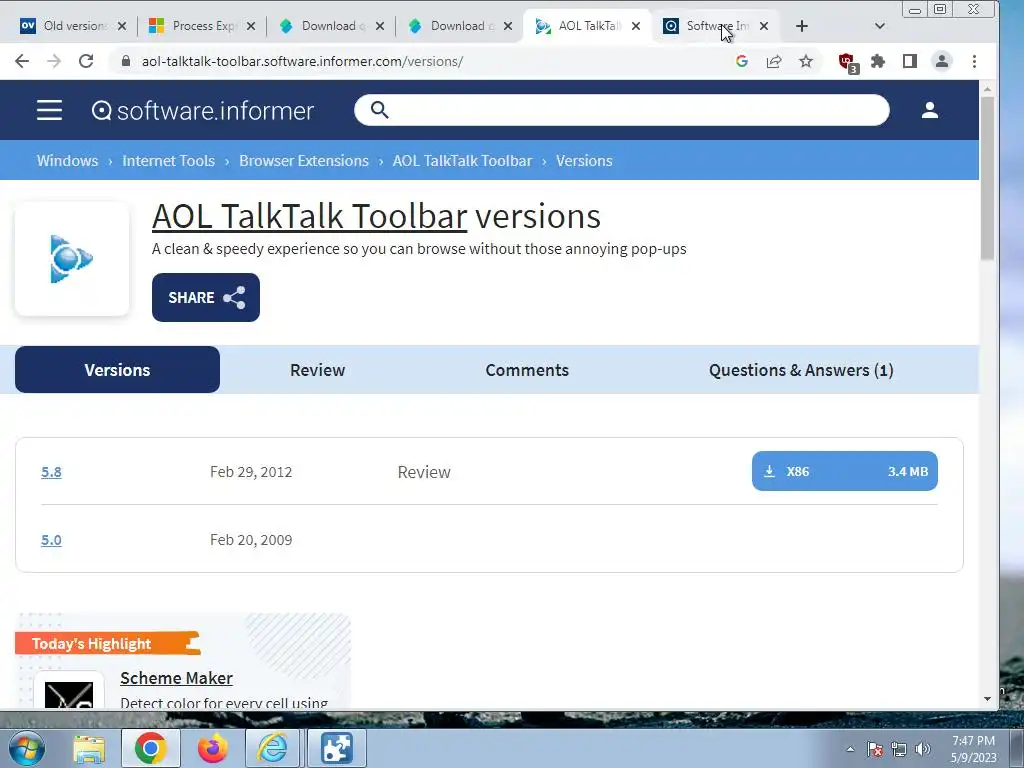Viewport: 1024px width, 768px height.
Task: Select the Review page tab
Action: 317,370
